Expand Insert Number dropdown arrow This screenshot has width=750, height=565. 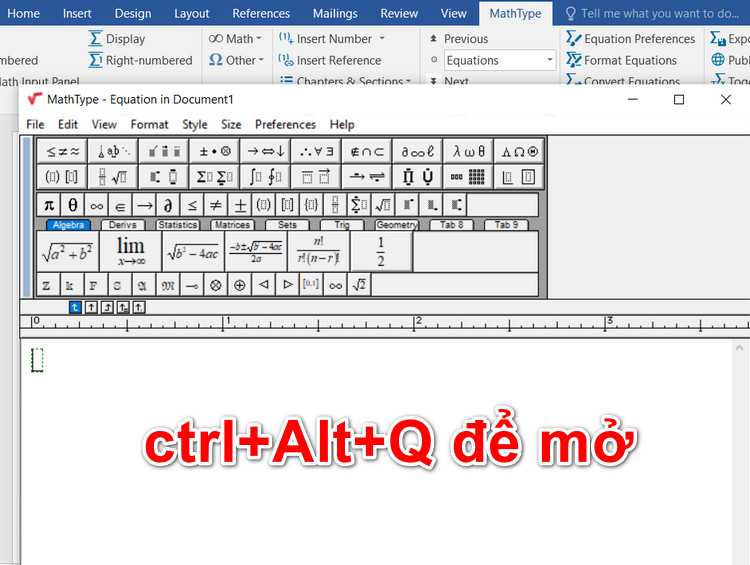pyautogui.click(x=382, y=38)
